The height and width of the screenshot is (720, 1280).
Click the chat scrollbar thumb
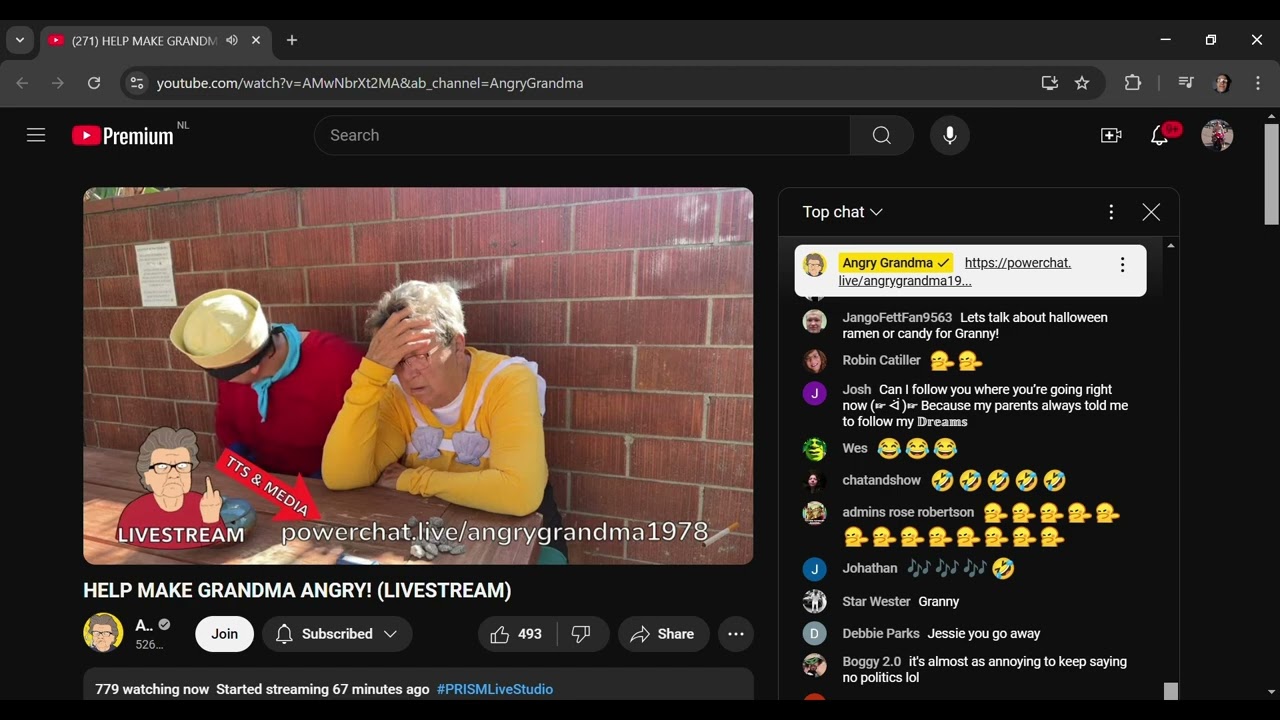[1171, 691]
